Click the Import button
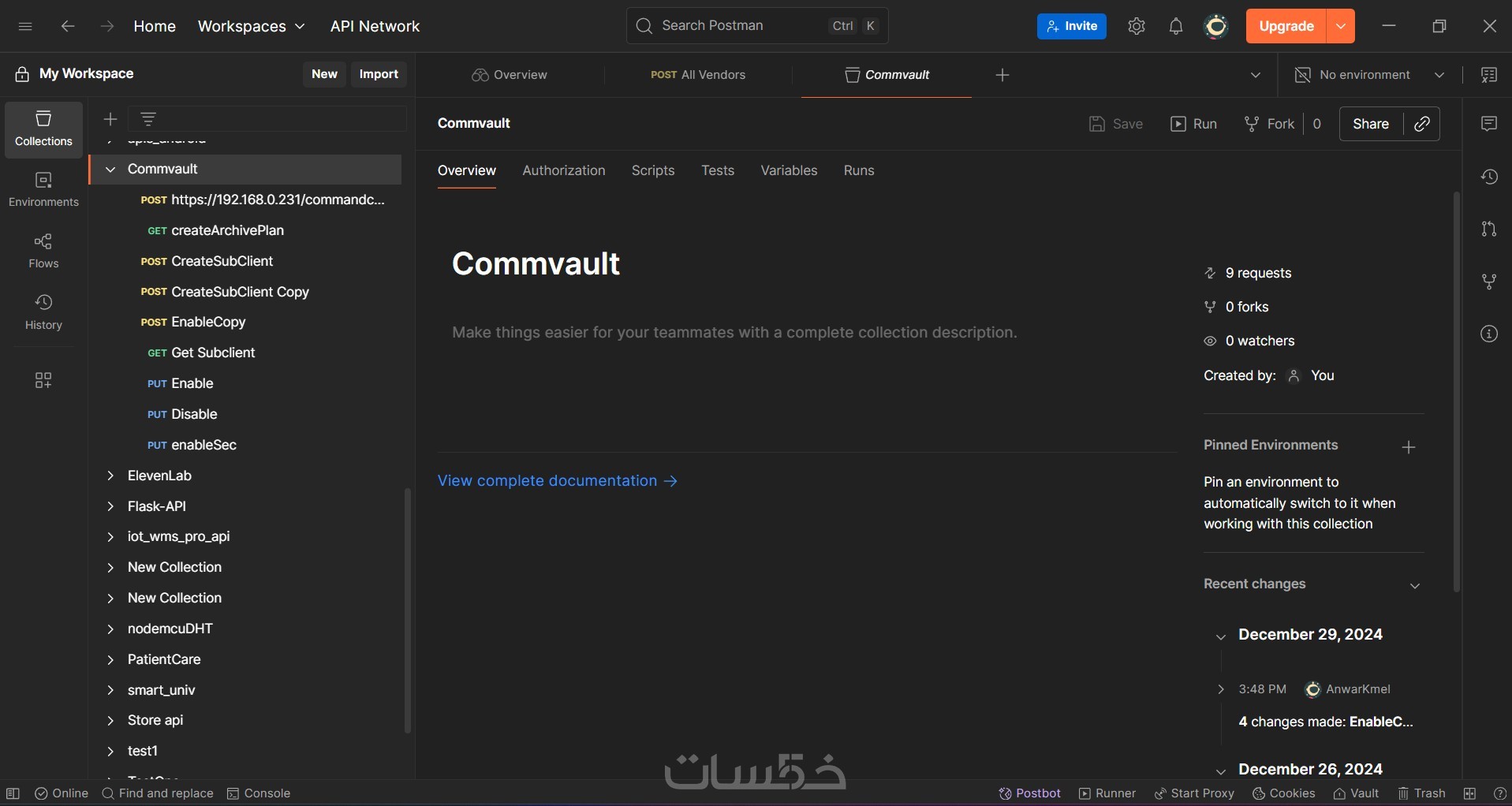Image resolution: width=1512 pixels, height=806 pixels. pyautogui.click(x=379, y=74)
